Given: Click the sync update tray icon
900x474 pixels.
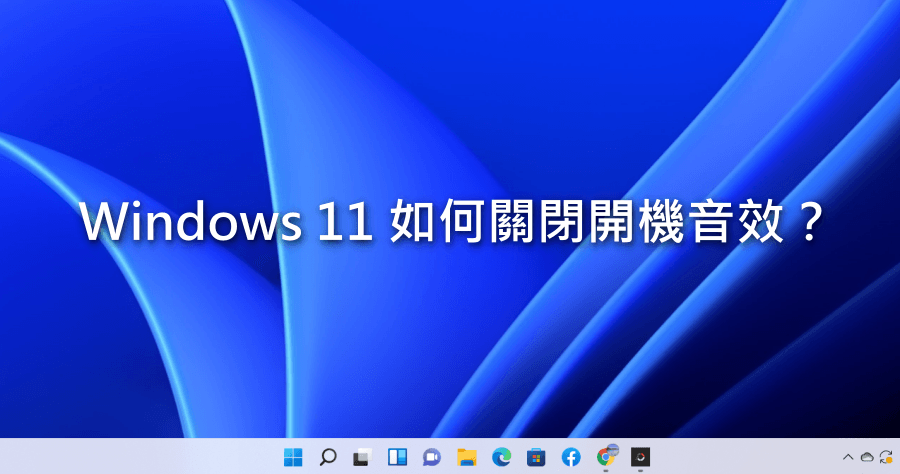Looking at the screenshot, I should coord(886,457).
